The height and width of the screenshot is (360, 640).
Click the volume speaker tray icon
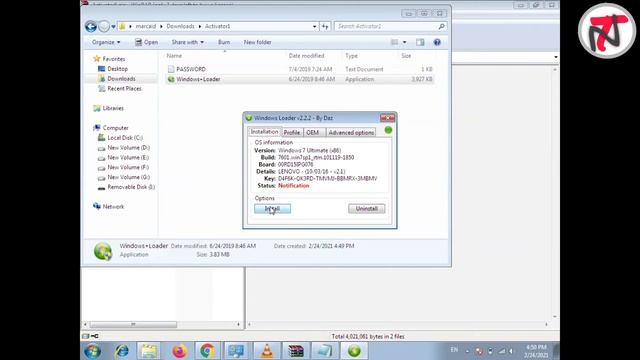pyautogui.click(x=511, y=351)
